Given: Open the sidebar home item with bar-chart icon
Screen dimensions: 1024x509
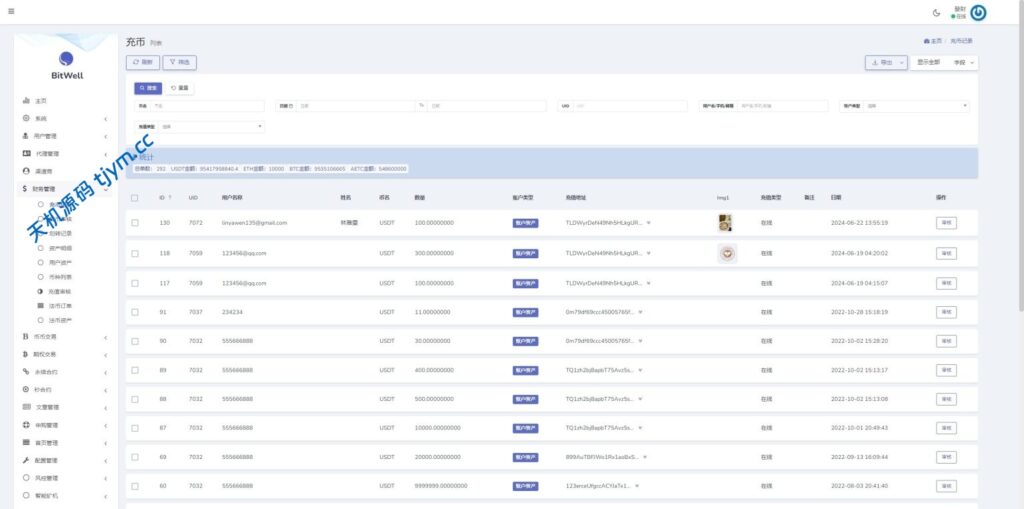Looking at the screenshot, I should pos(40,101).
